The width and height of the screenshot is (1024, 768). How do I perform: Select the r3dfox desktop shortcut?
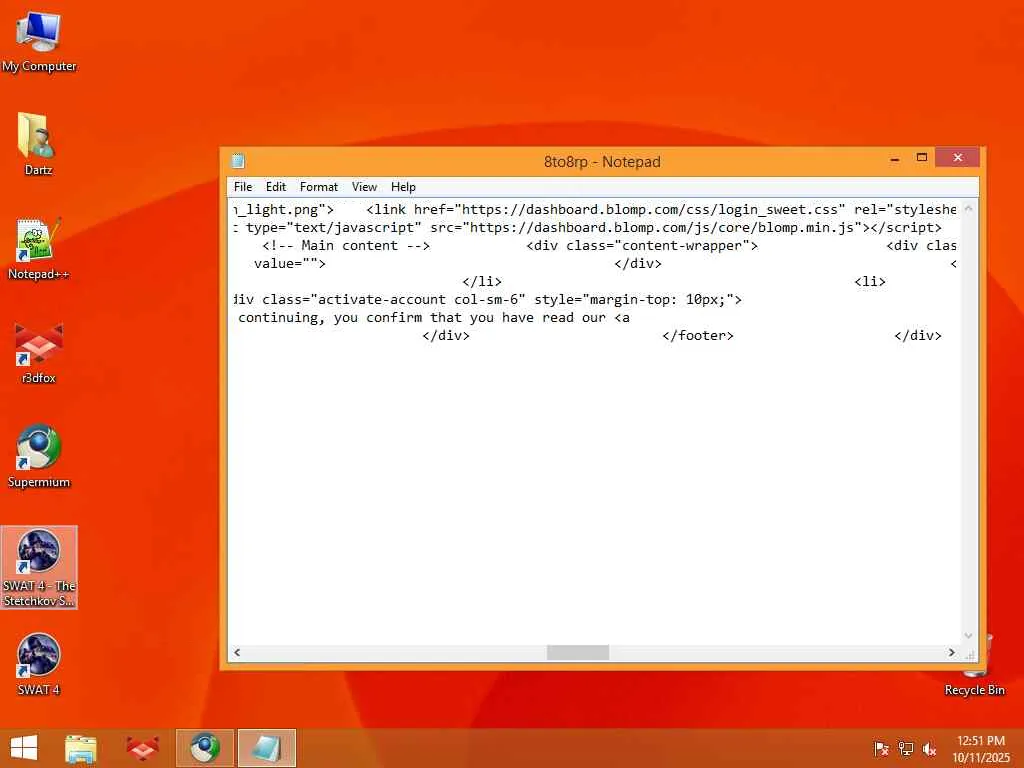[39, 353]
